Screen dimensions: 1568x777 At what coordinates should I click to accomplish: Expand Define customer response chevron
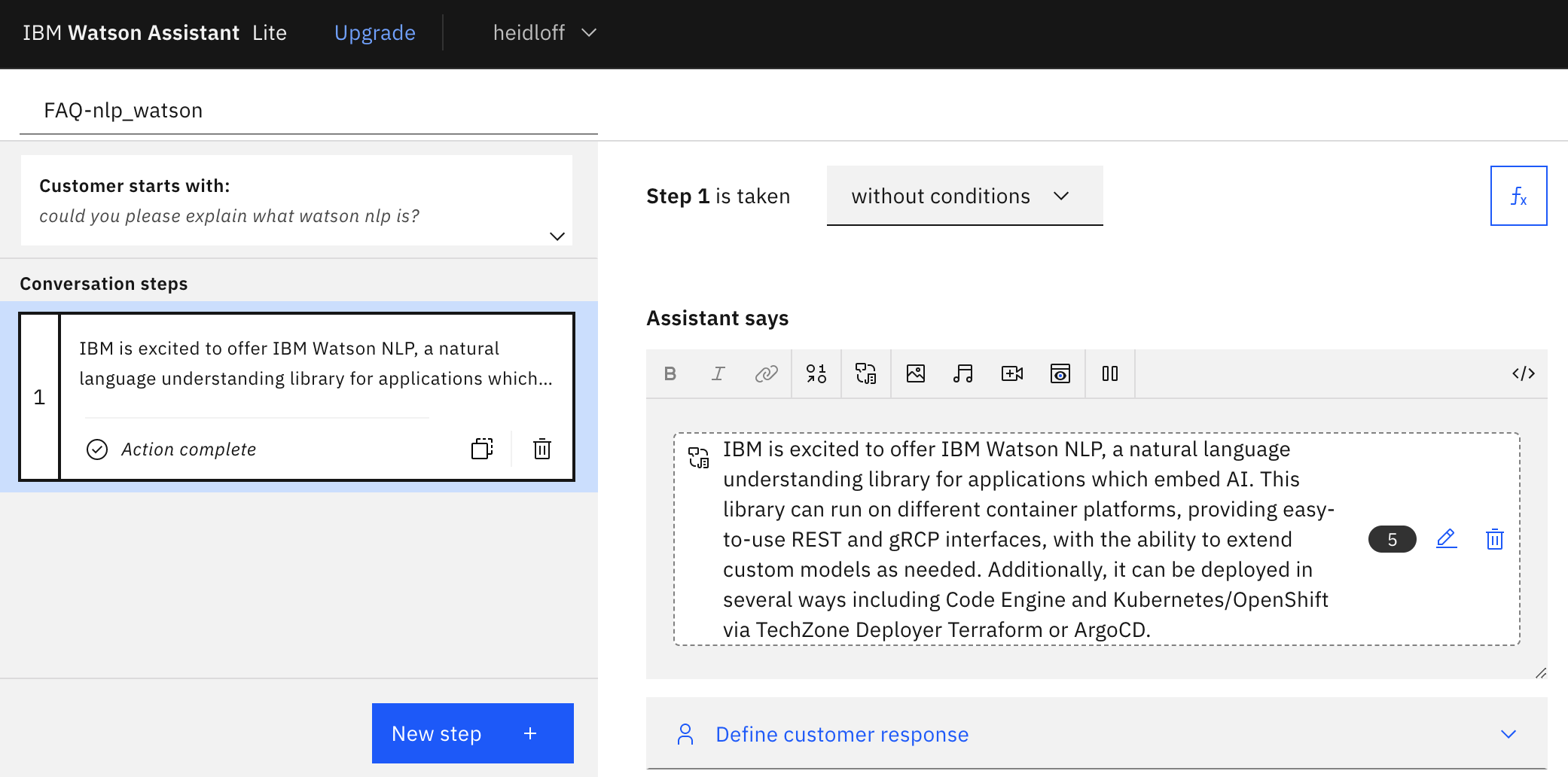[1509, 734]
